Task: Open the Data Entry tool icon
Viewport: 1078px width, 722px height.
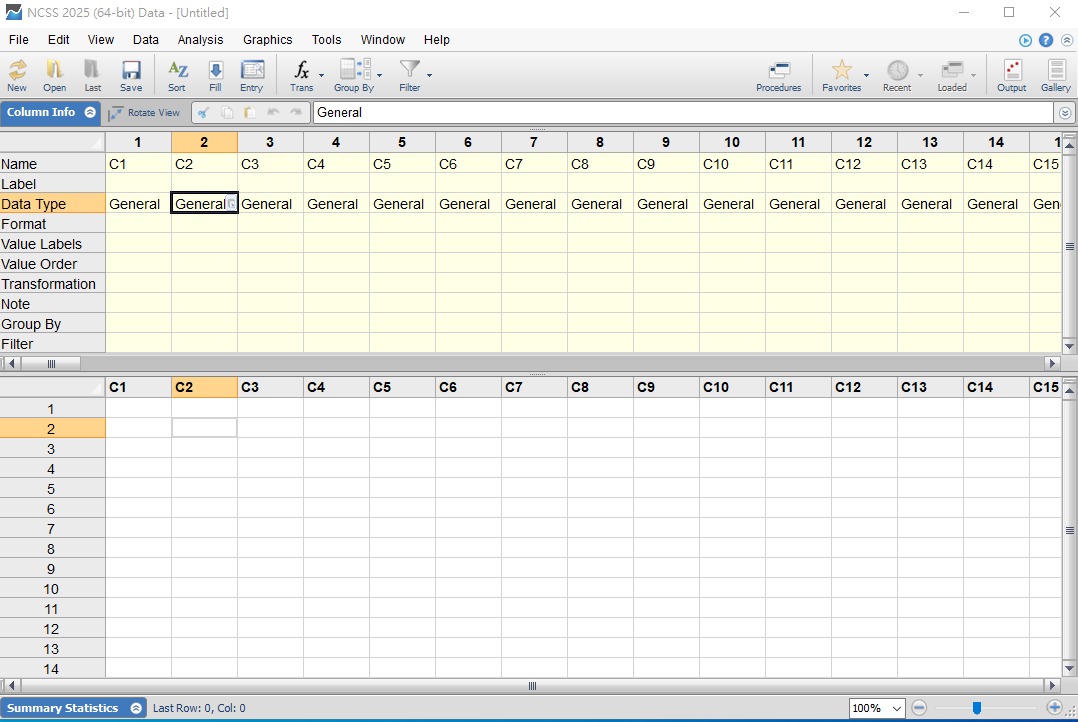Action: coord(252,75)
